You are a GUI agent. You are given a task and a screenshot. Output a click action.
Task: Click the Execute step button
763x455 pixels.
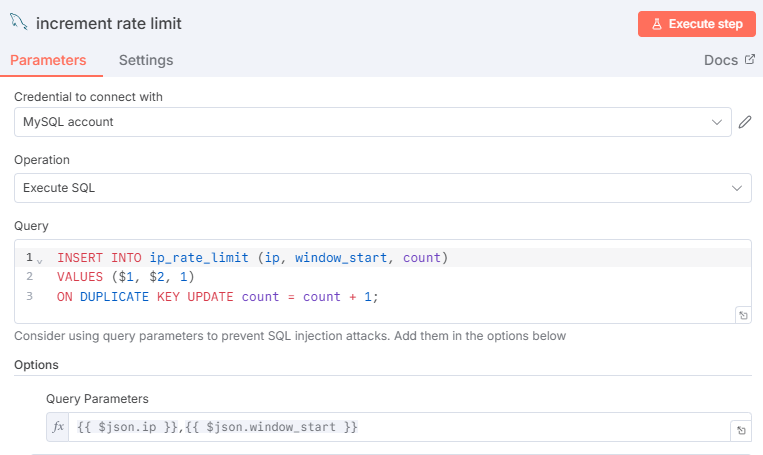point(696,24)
